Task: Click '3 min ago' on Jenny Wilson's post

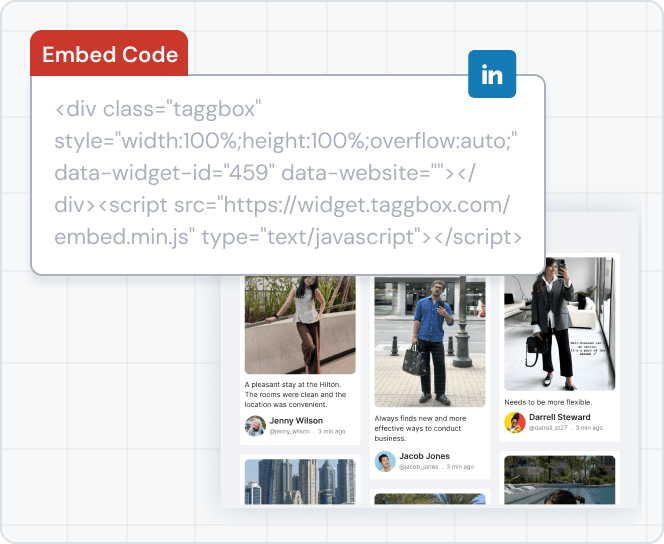Action: (332, 431)
